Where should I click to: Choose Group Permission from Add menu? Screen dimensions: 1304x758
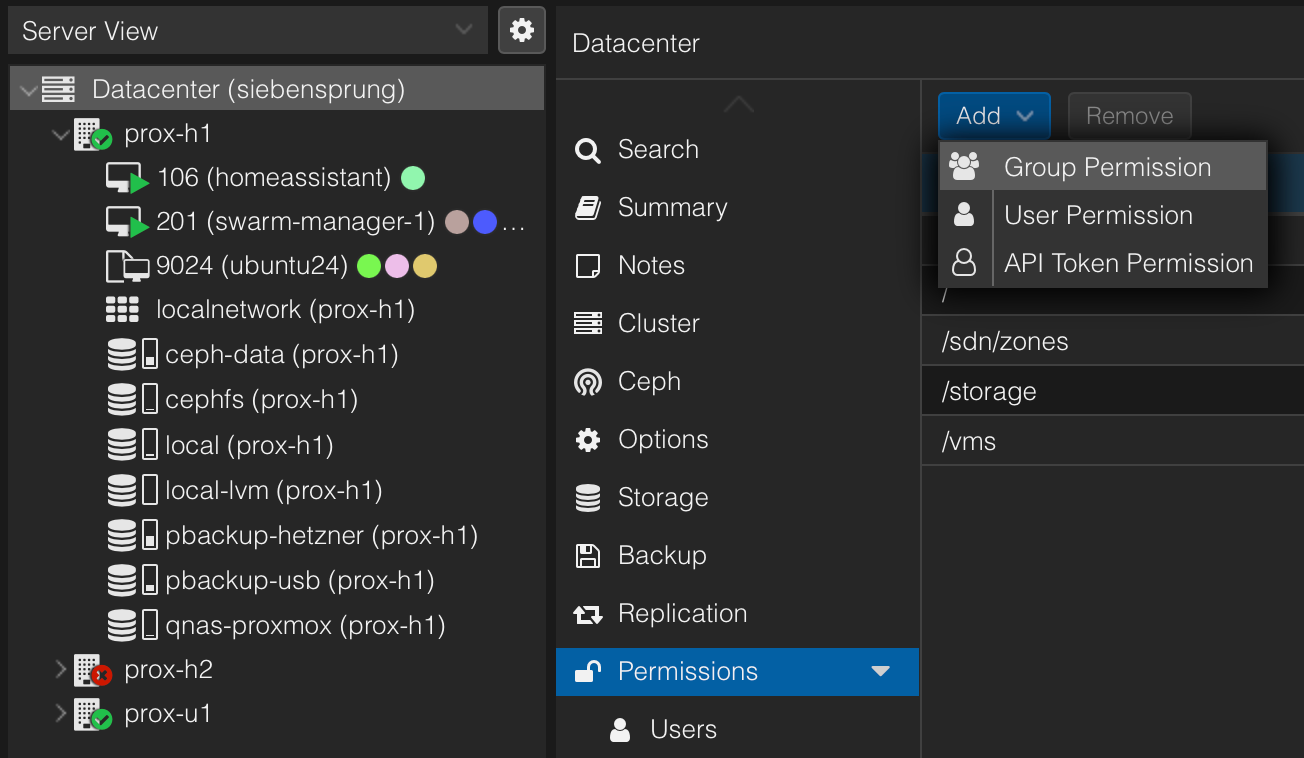[x=1103, y=167]
